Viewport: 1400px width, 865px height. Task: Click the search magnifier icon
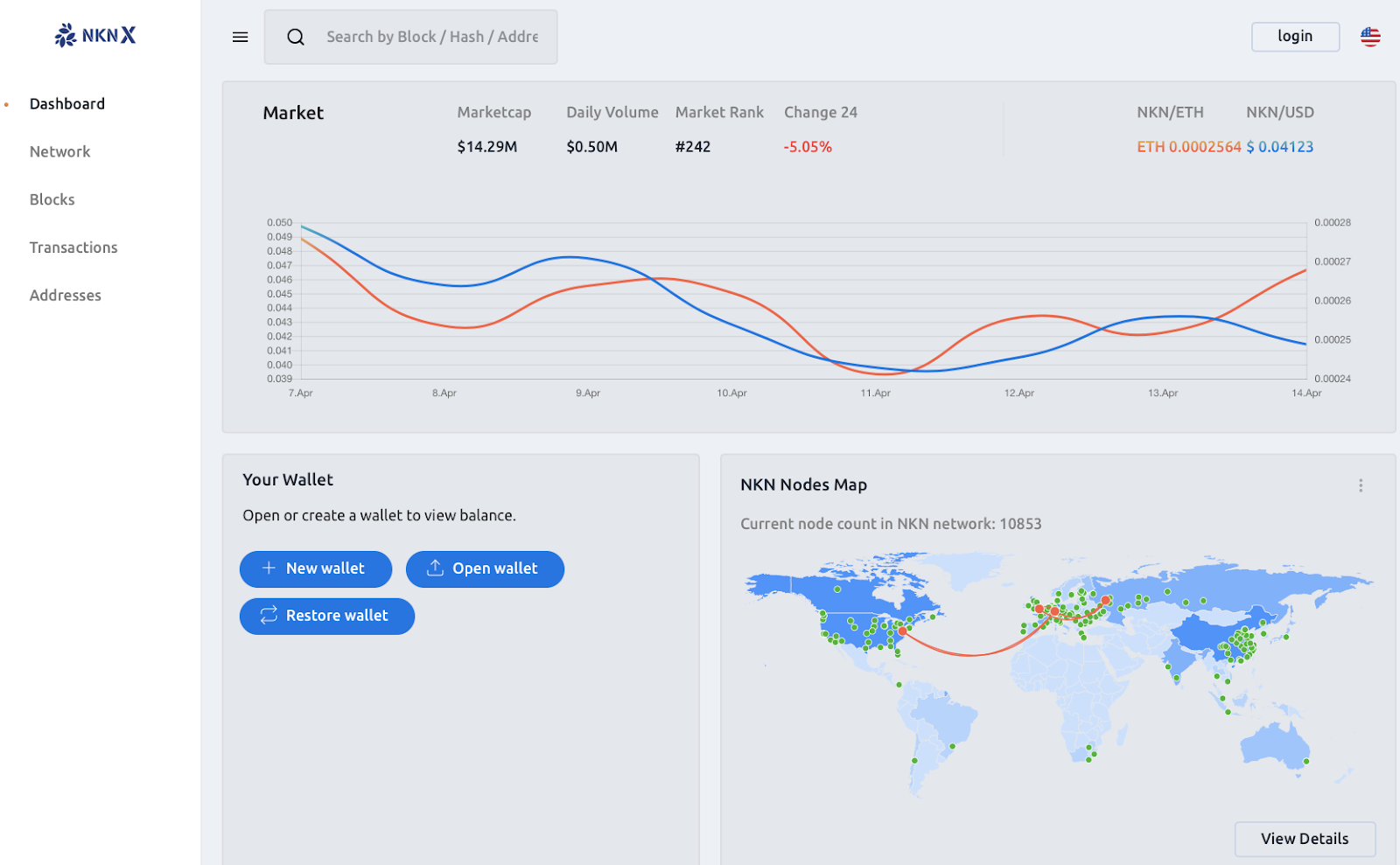tap(296, 37)
